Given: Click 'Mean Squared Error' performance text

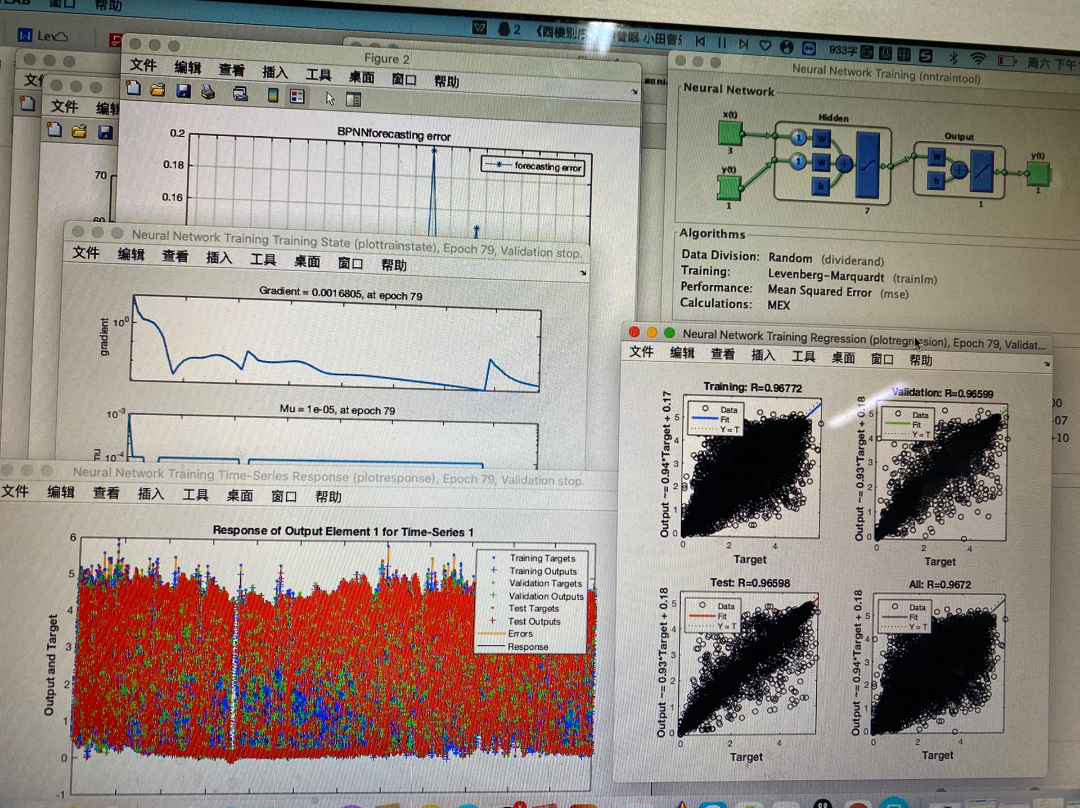Looking at the screenshot, I should click(x=820, y=291).
